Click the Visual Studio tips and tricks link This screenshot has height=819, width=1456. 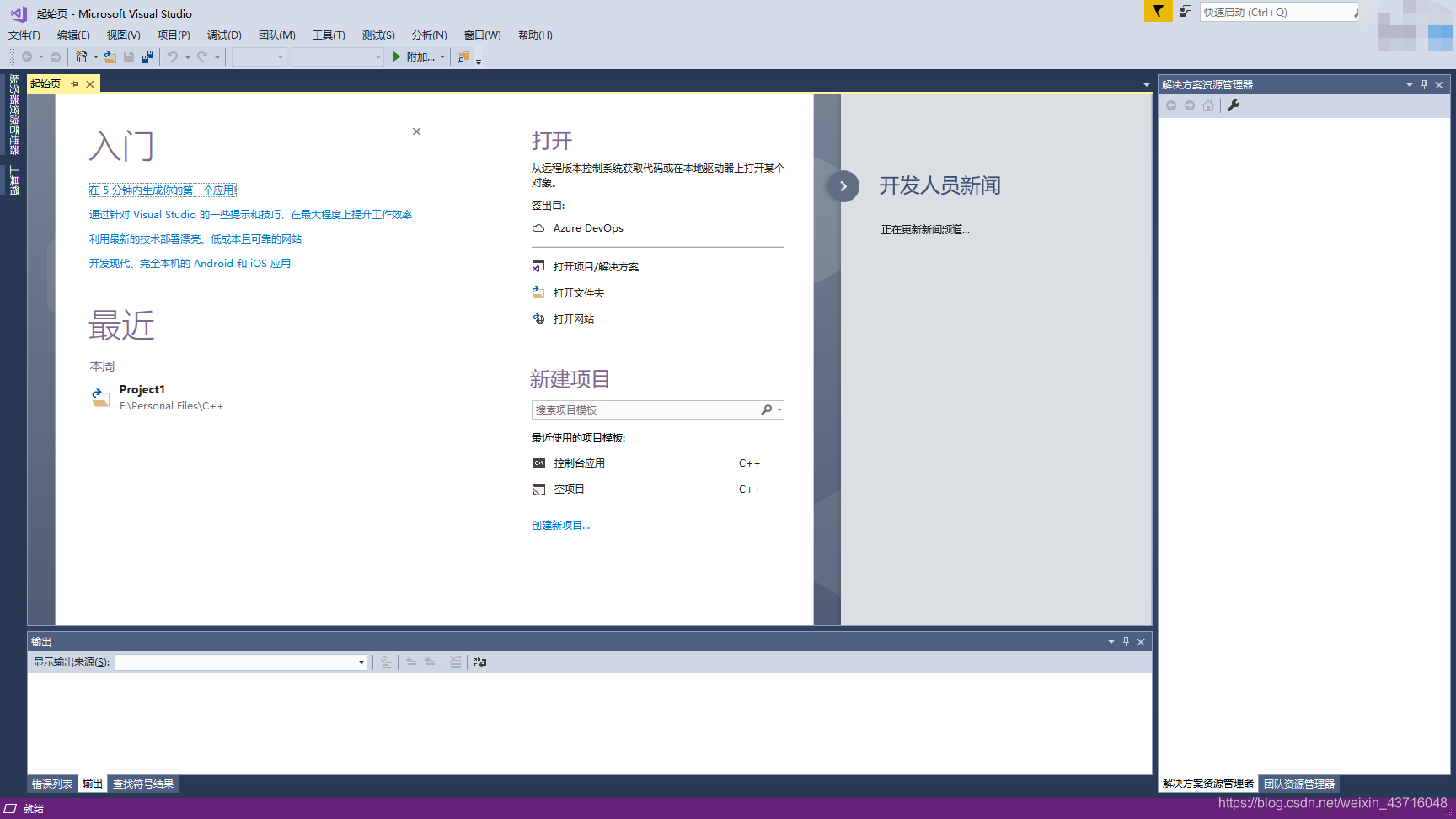(x=250, y=215)
